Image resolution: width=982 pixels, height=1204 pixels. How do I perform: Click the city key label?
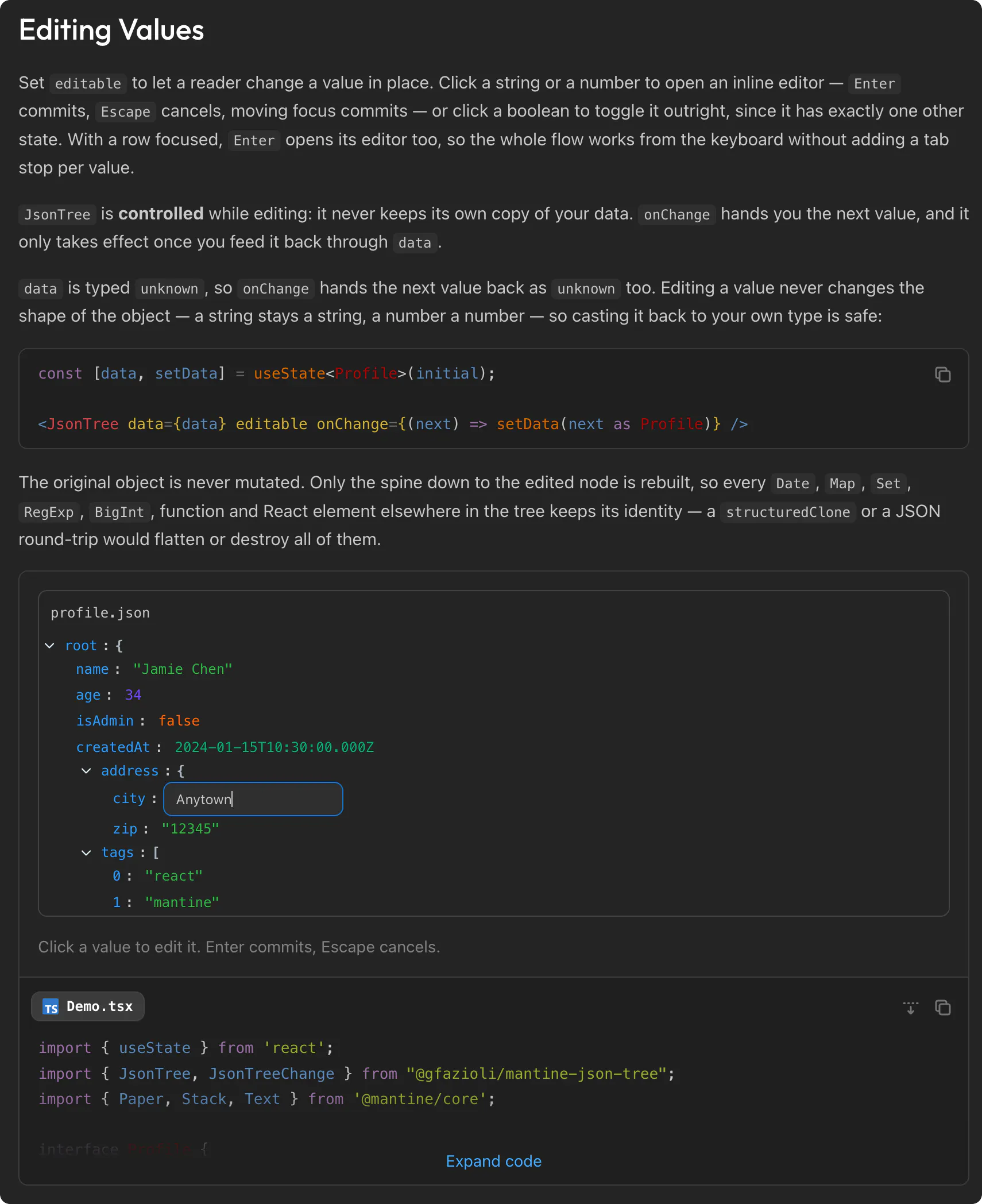coord(129,798)
